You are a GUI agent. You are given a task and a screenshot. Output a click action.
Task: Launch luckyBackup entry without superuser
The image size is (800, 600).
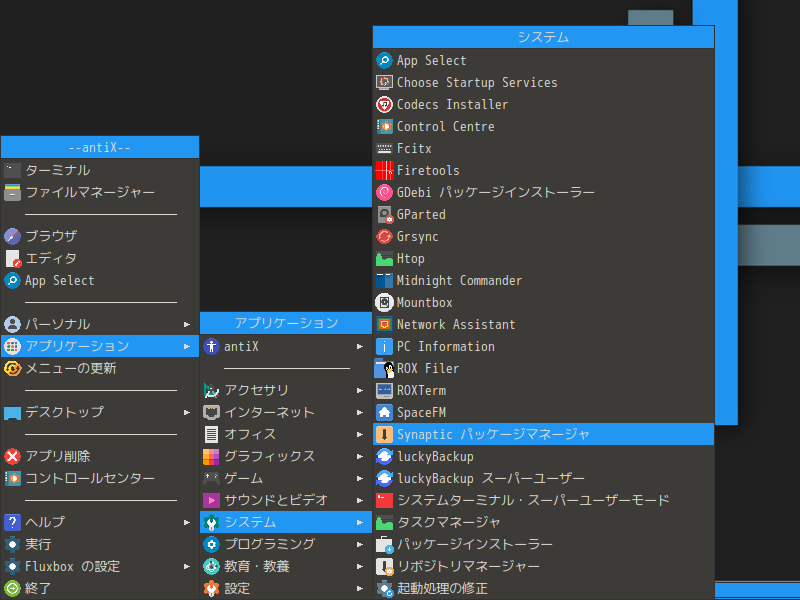pyautogui.click(x=543, y=456)
